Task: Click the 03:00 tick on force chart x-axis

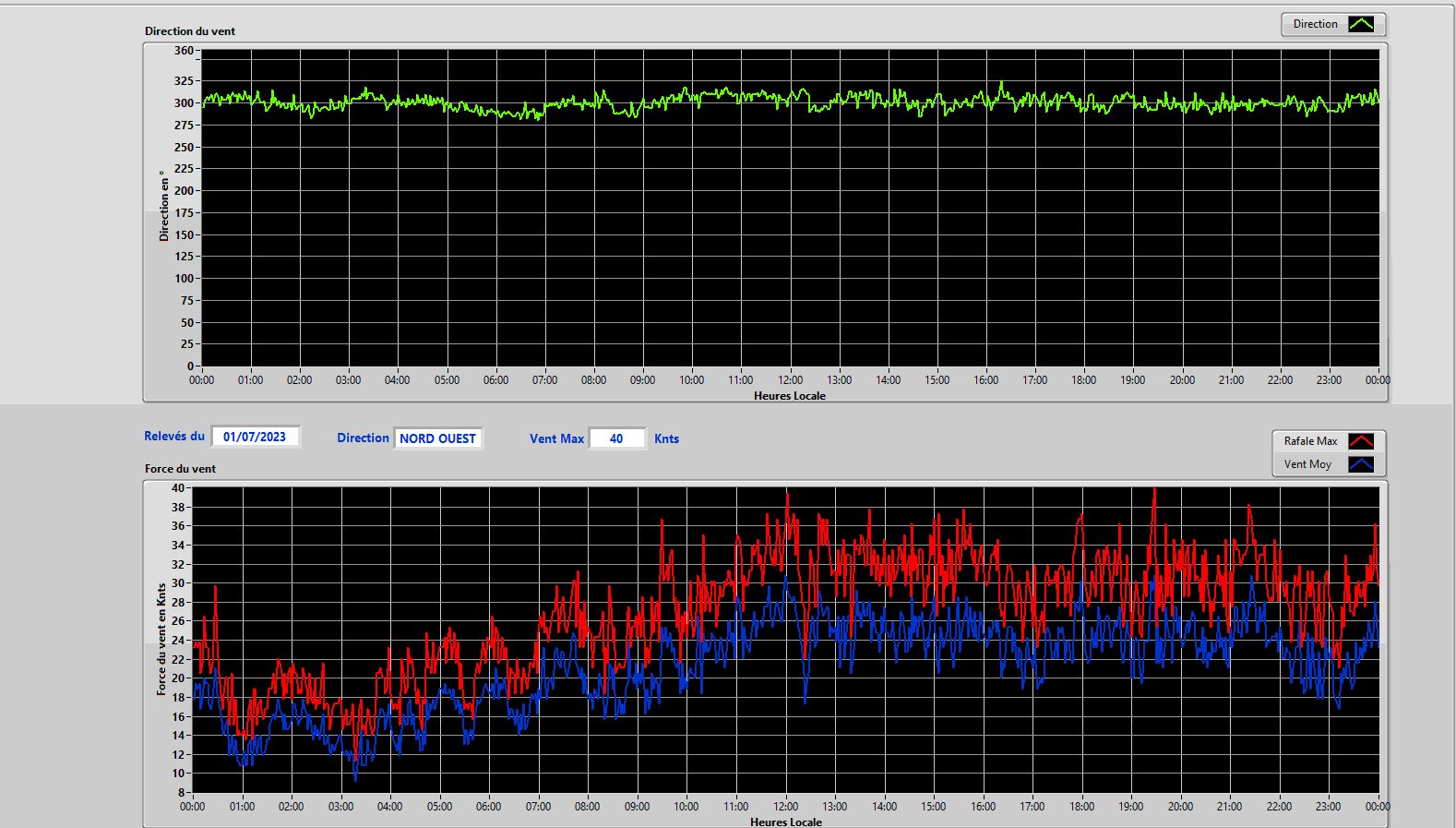Action: click(340, 807)
